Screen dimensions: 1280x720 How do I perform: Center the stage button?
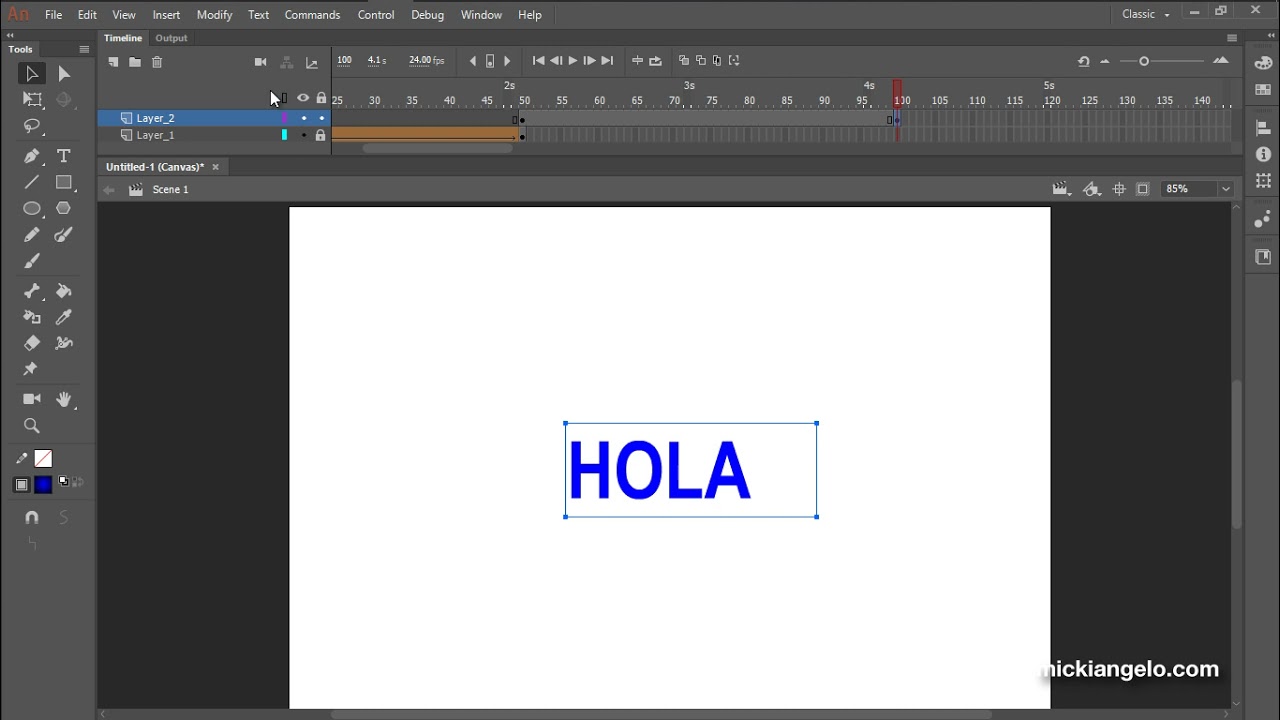click(1119, 189)
